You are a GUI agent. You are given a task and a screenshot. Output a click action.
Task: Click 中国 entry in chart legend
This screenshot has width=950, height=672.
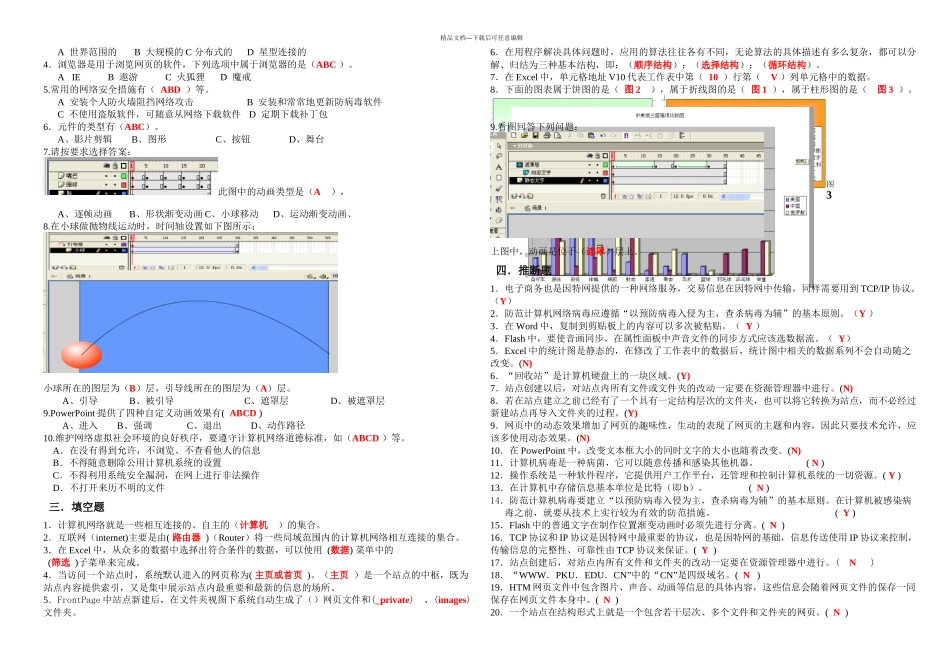pos(793,206)
